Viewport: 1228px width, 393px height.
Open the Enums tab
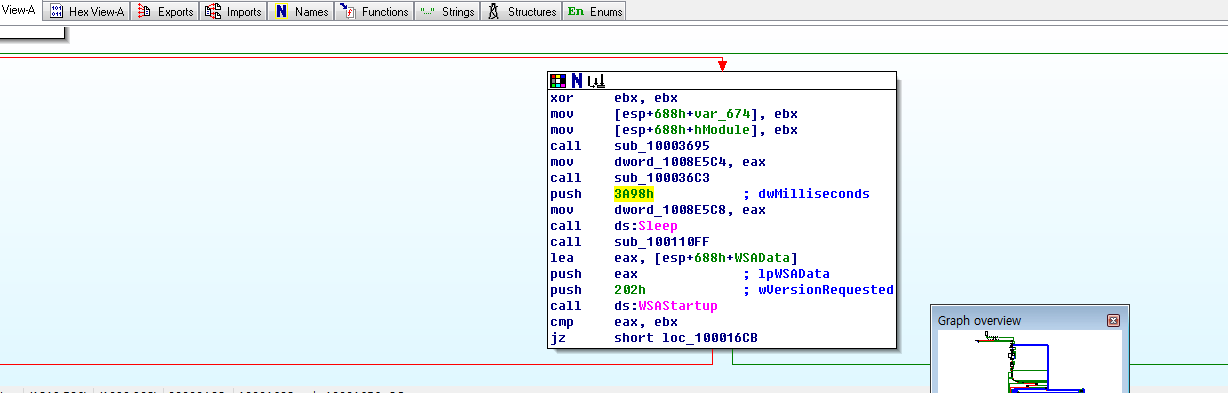(595, 12)
